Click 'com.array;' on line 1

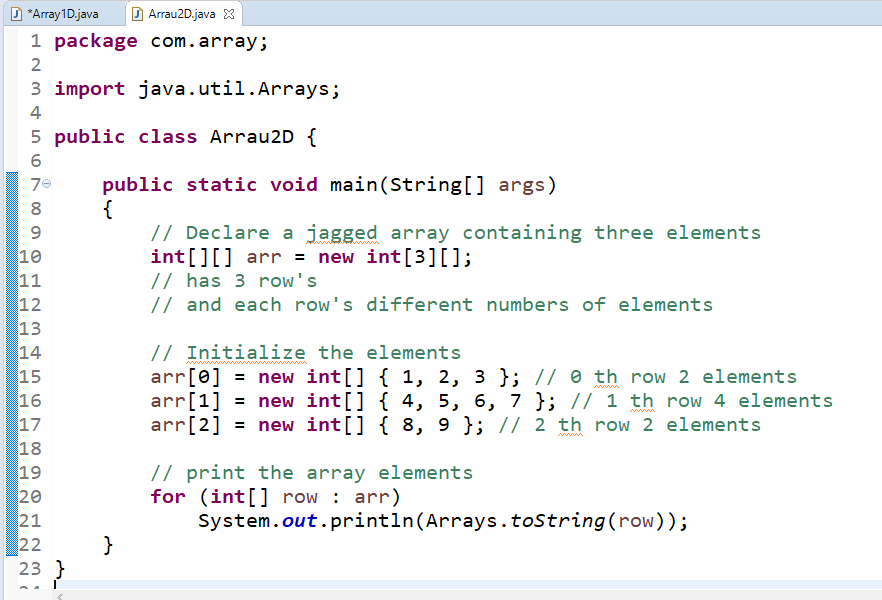209,41
